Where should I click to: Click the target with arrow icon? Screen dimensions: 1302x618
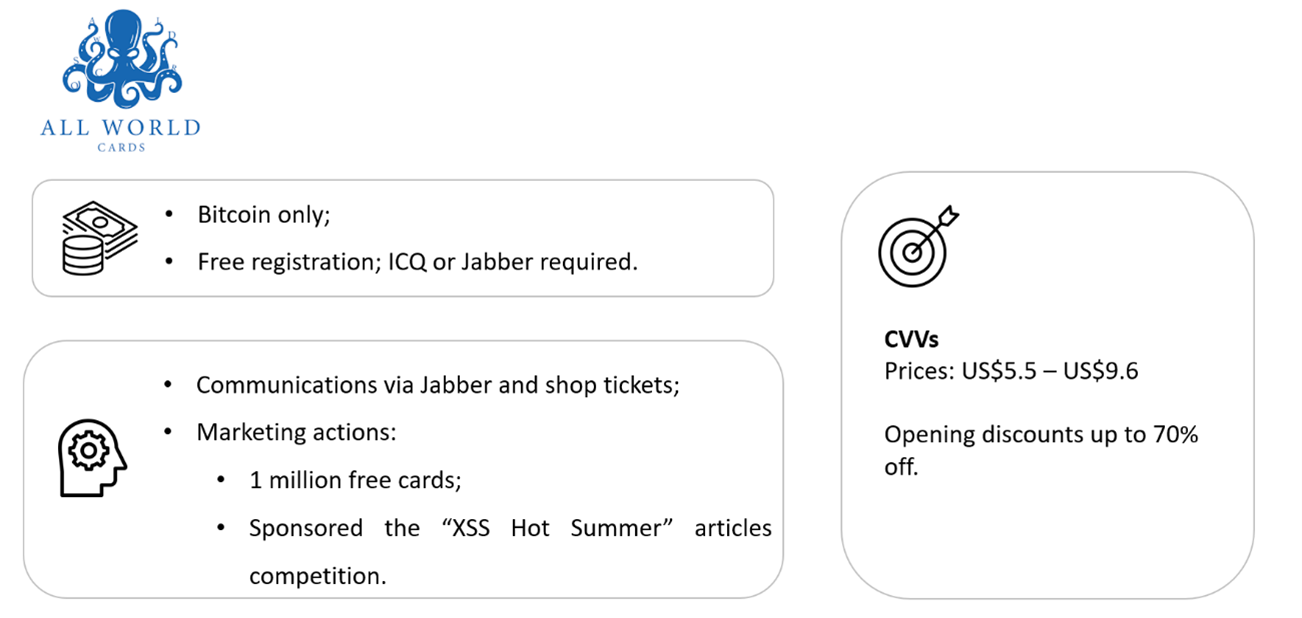click(x=918, y=245)
